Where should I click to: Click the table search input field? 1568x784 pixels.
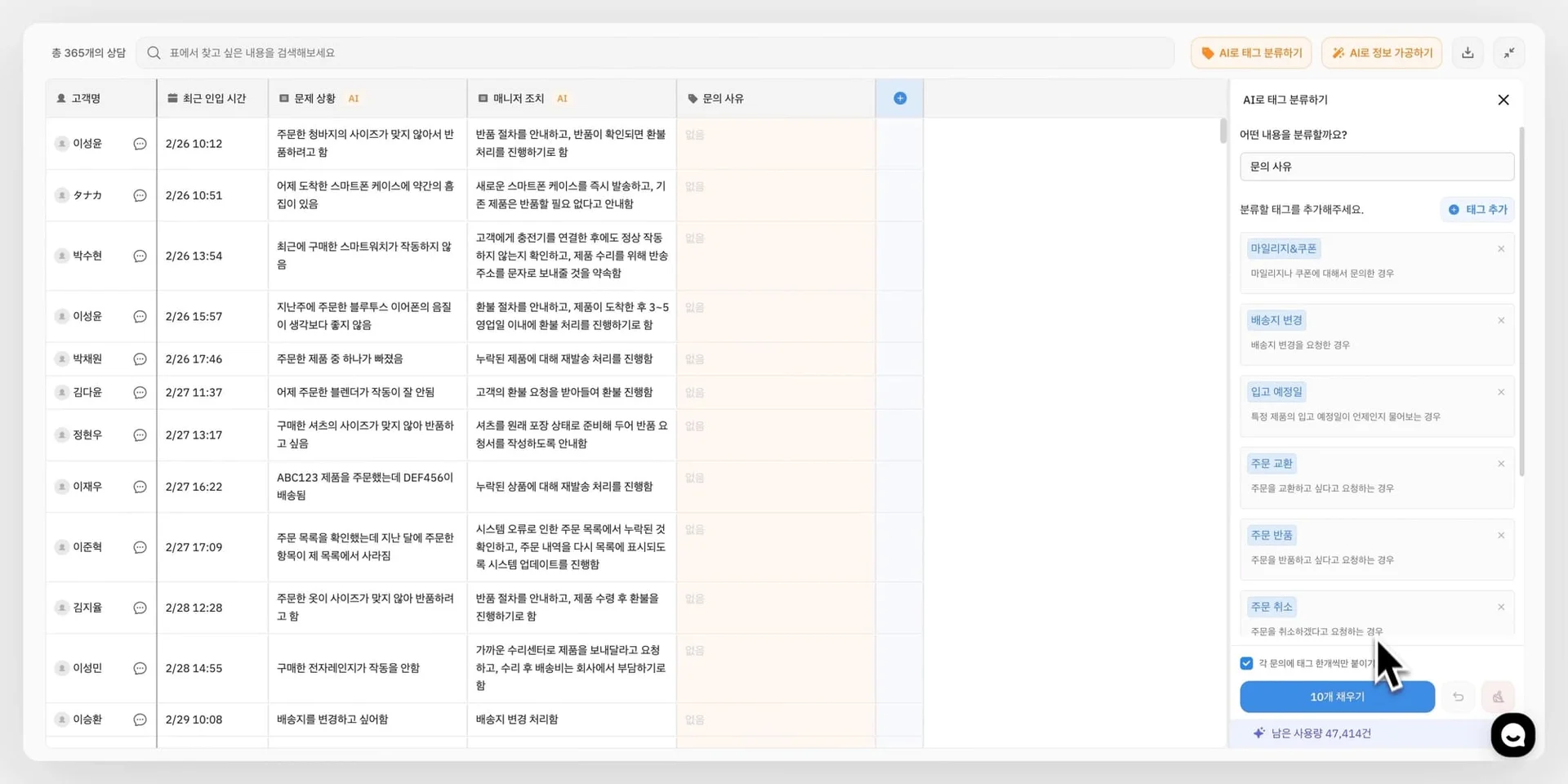tap(653, 53)
